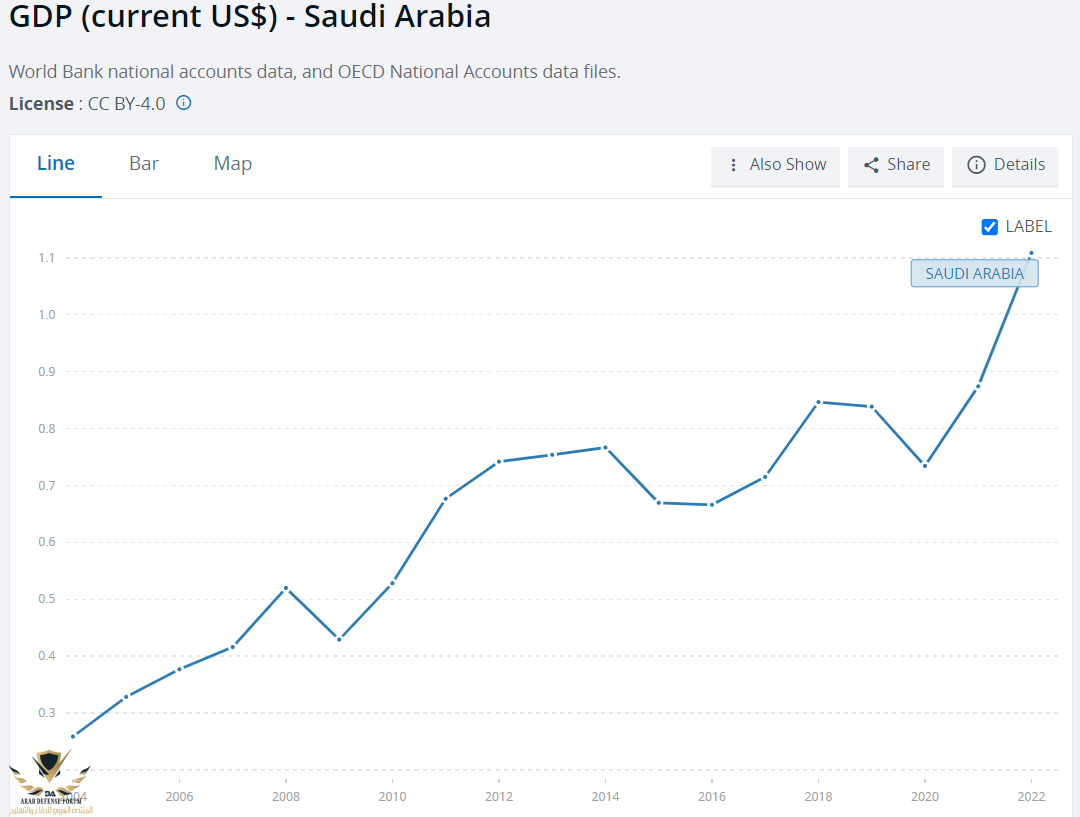Click the SAUDI ARABIA series label tag
The width and height of the screenshot is (1080, 817).
click(974, 273)
